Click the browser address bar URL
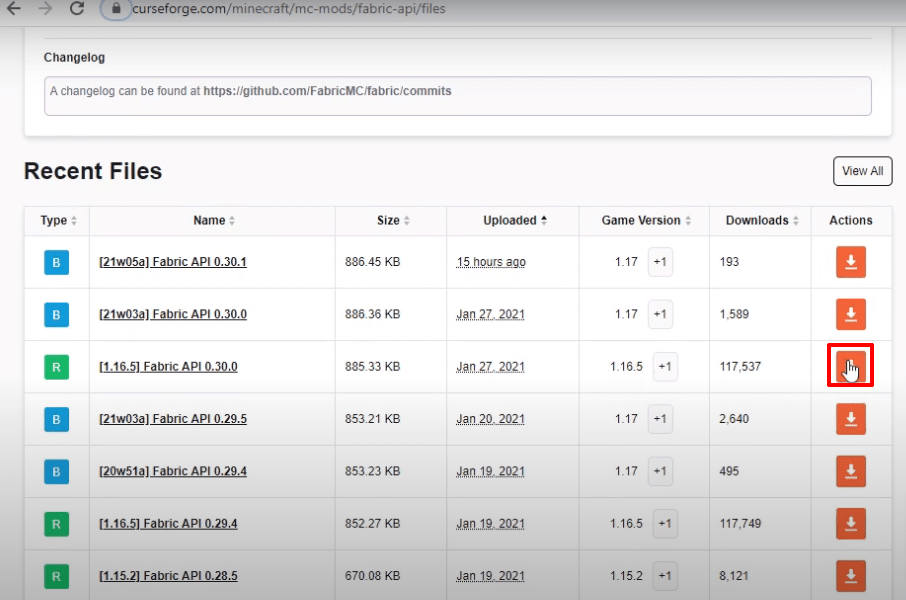The width and height of the screenshot is (906, 600). (x=289, y=9)
